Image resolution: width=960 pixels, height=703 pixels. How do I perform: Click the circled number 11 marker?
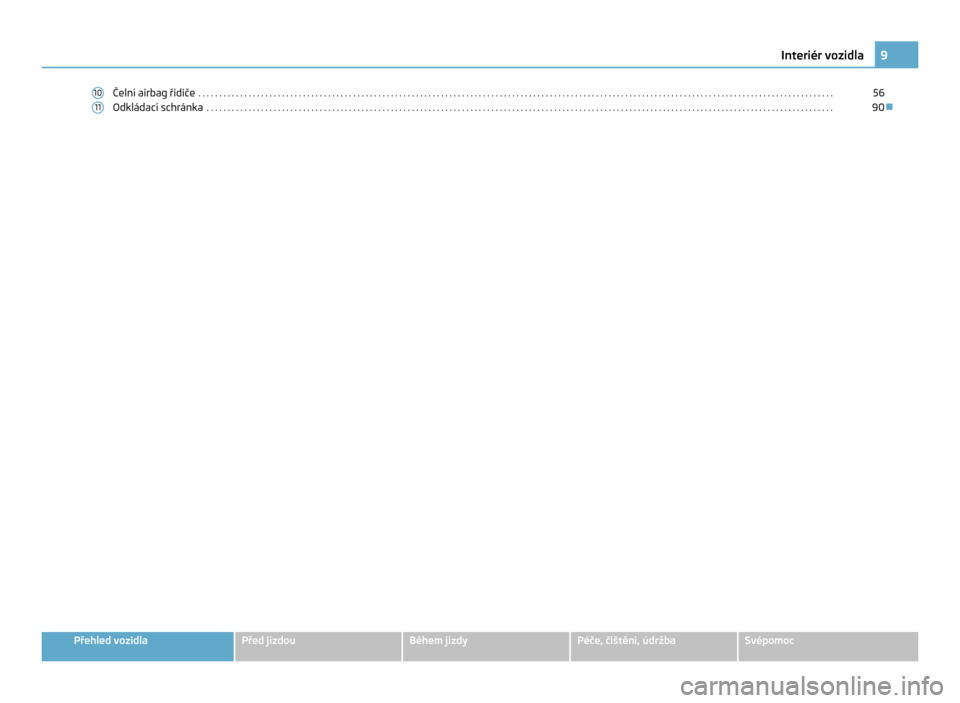(98, 107)
